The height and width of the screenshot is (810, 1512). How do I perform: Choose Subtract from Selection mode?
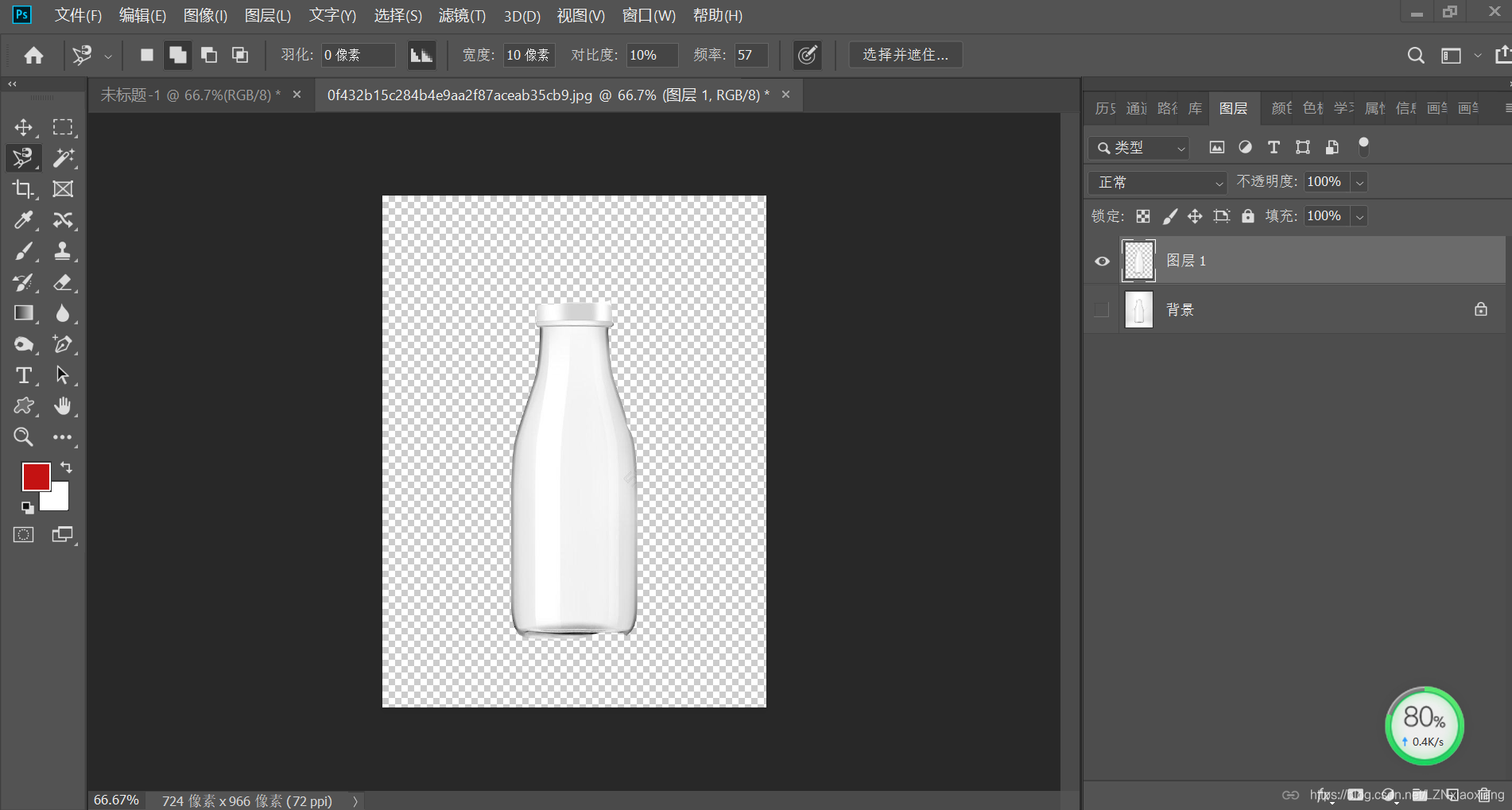[208, 55]
